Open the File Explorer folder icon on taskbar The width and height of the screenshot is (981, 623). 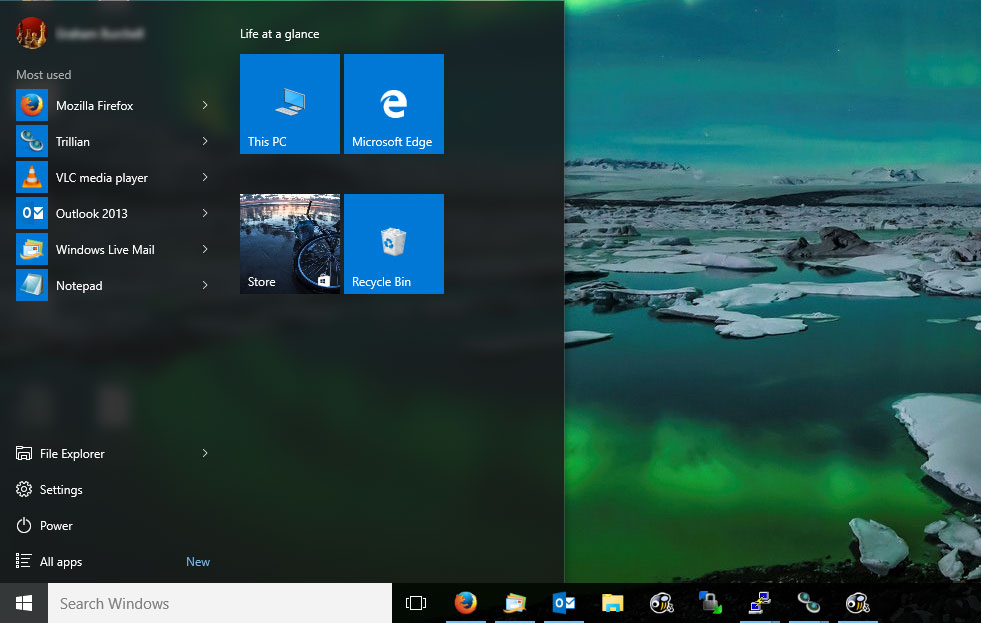(x=612, y=603)
